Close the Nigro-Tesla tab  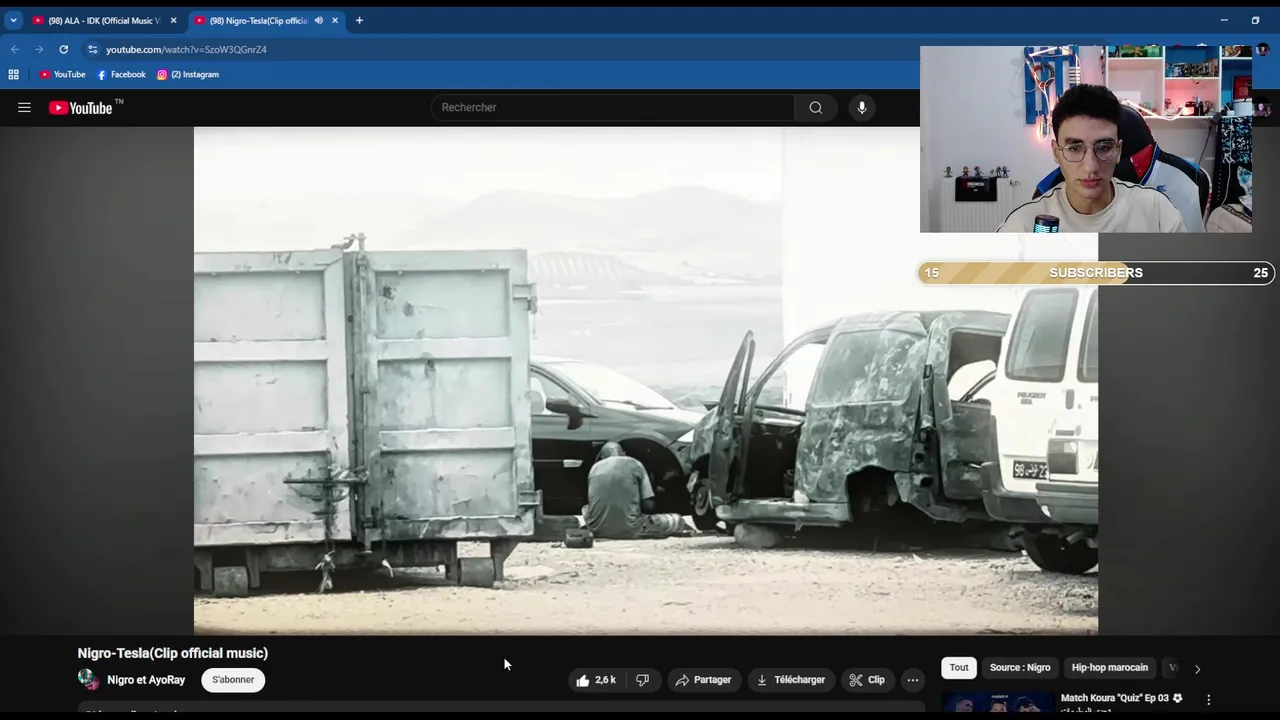tap(335, 20)
